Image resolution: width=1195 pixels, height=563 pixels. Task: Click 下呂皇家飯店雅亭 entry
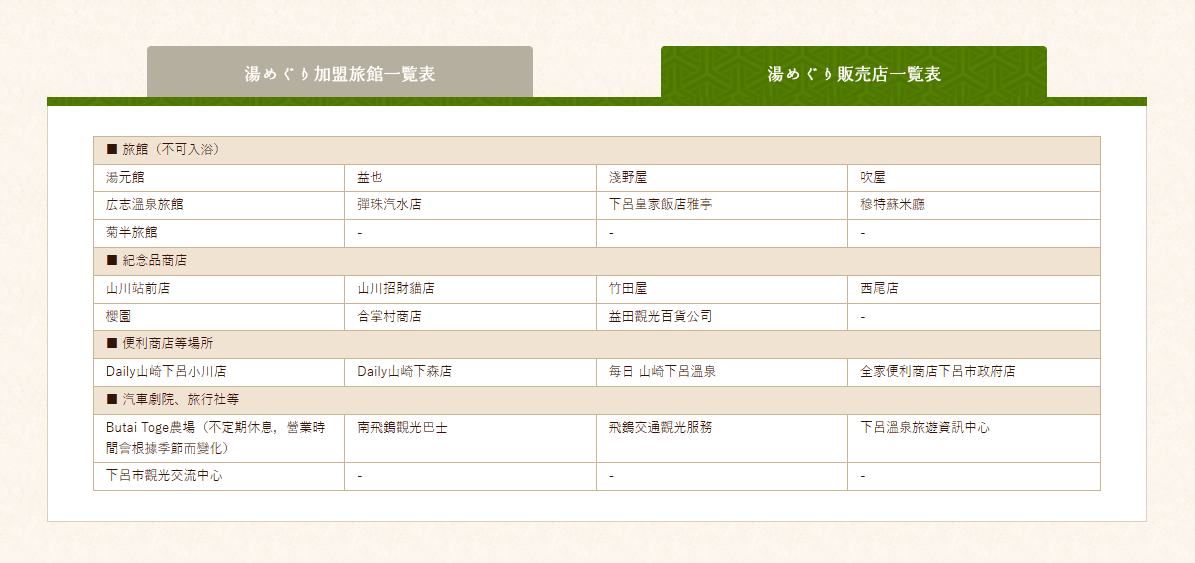[722, 206]
